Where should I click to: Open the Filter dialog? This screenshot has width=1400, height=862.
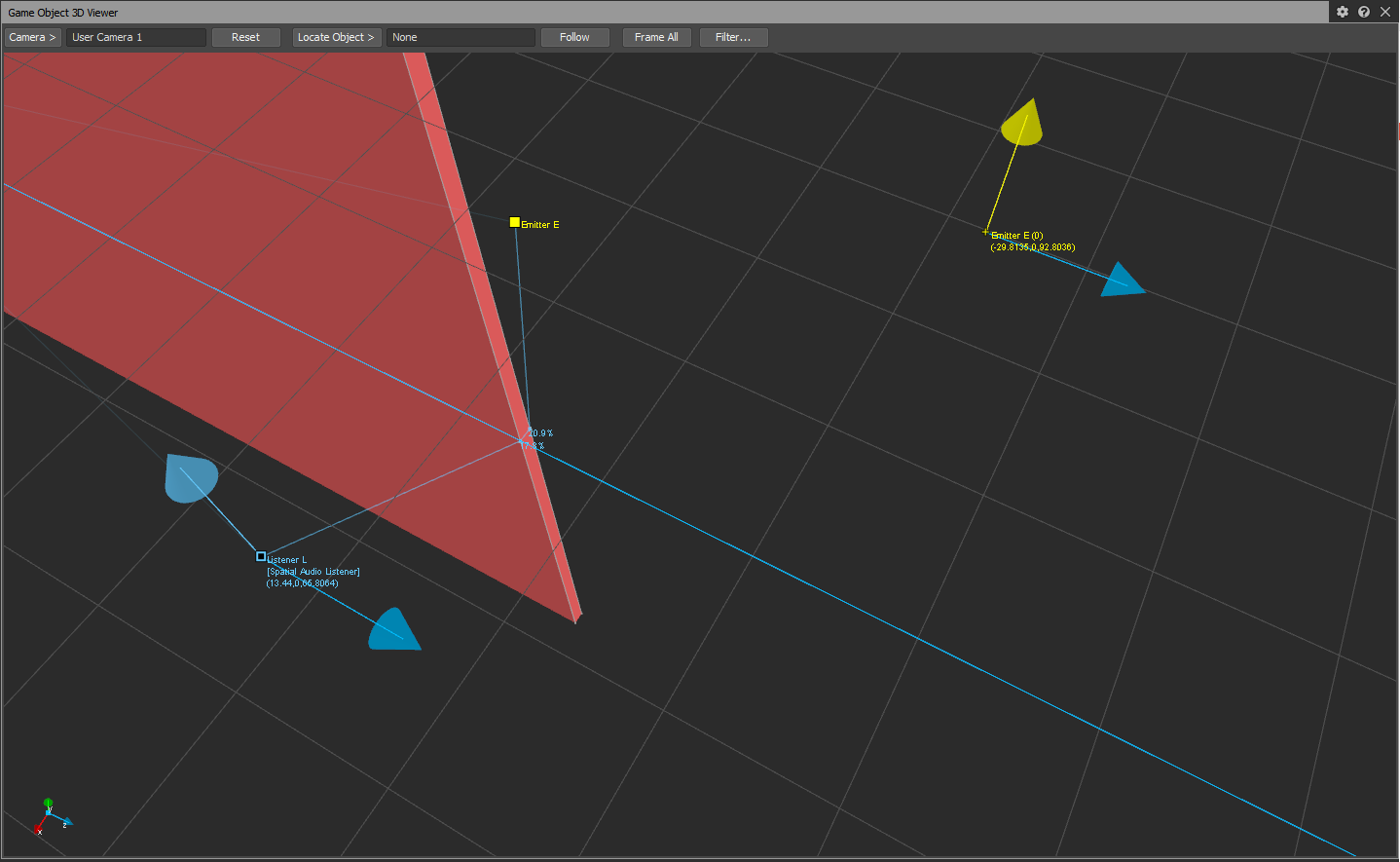(x=733, y=37)
